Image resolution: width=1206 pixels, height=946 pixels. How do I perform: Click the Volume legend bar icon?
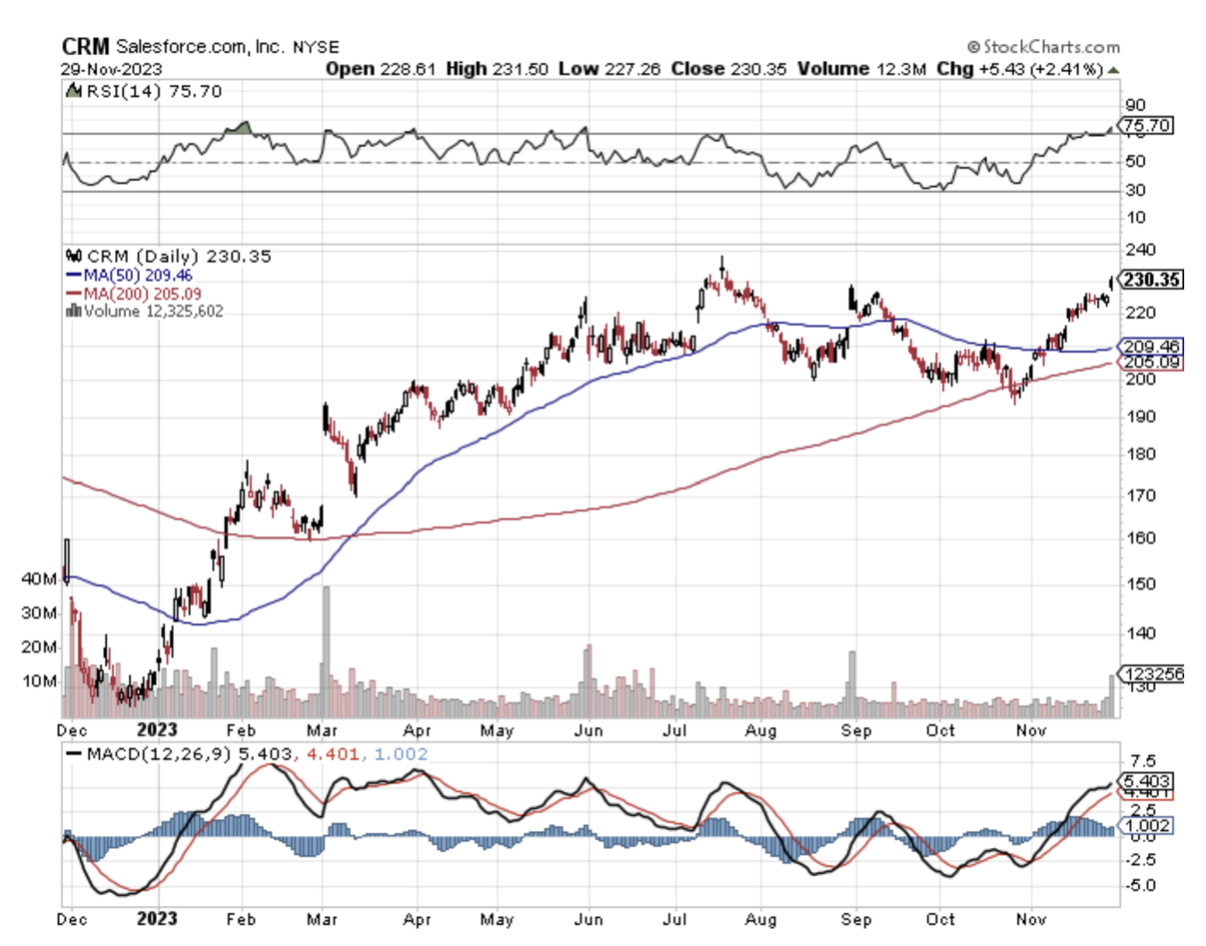click(x=72, y=311)
